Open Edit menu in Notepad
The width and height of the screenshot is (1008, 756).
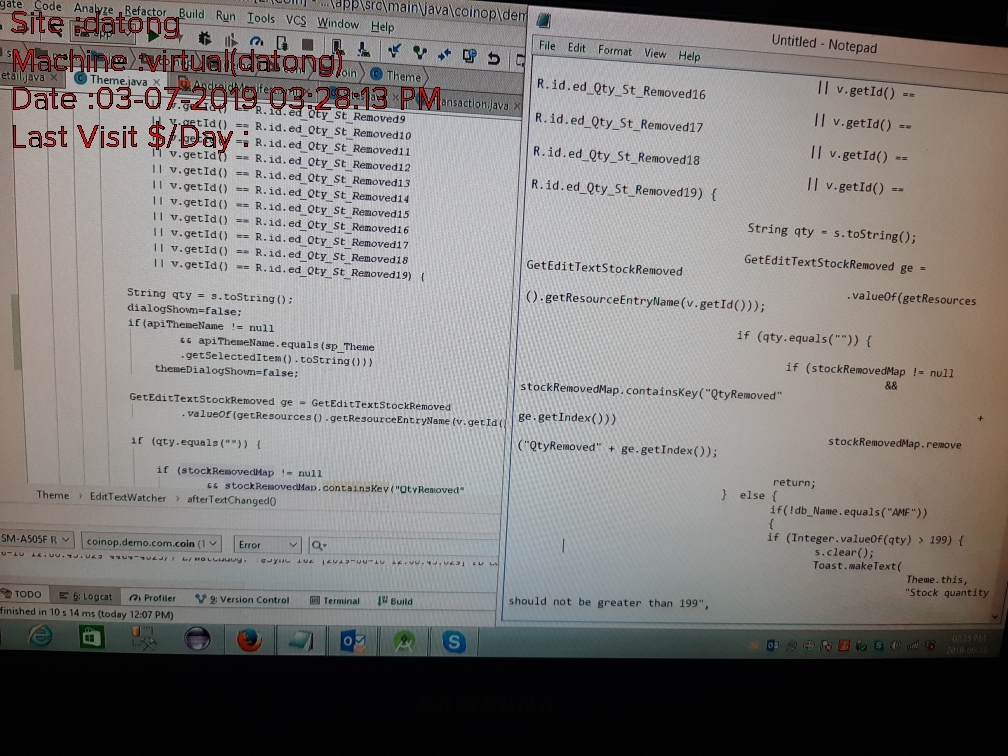[577, 48]
